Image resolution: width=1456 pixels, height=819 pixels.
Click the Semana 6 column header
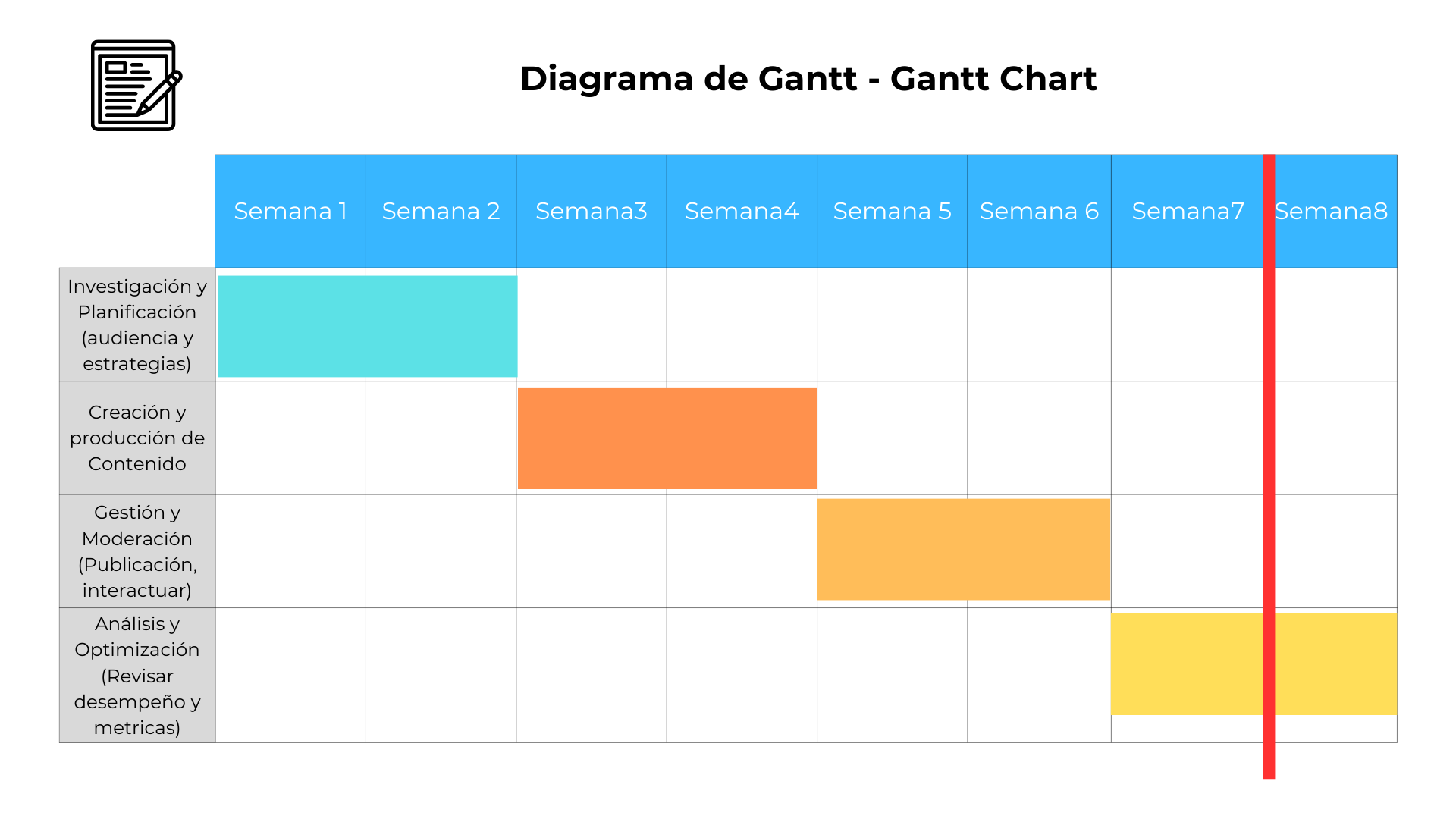(1039, 211)
